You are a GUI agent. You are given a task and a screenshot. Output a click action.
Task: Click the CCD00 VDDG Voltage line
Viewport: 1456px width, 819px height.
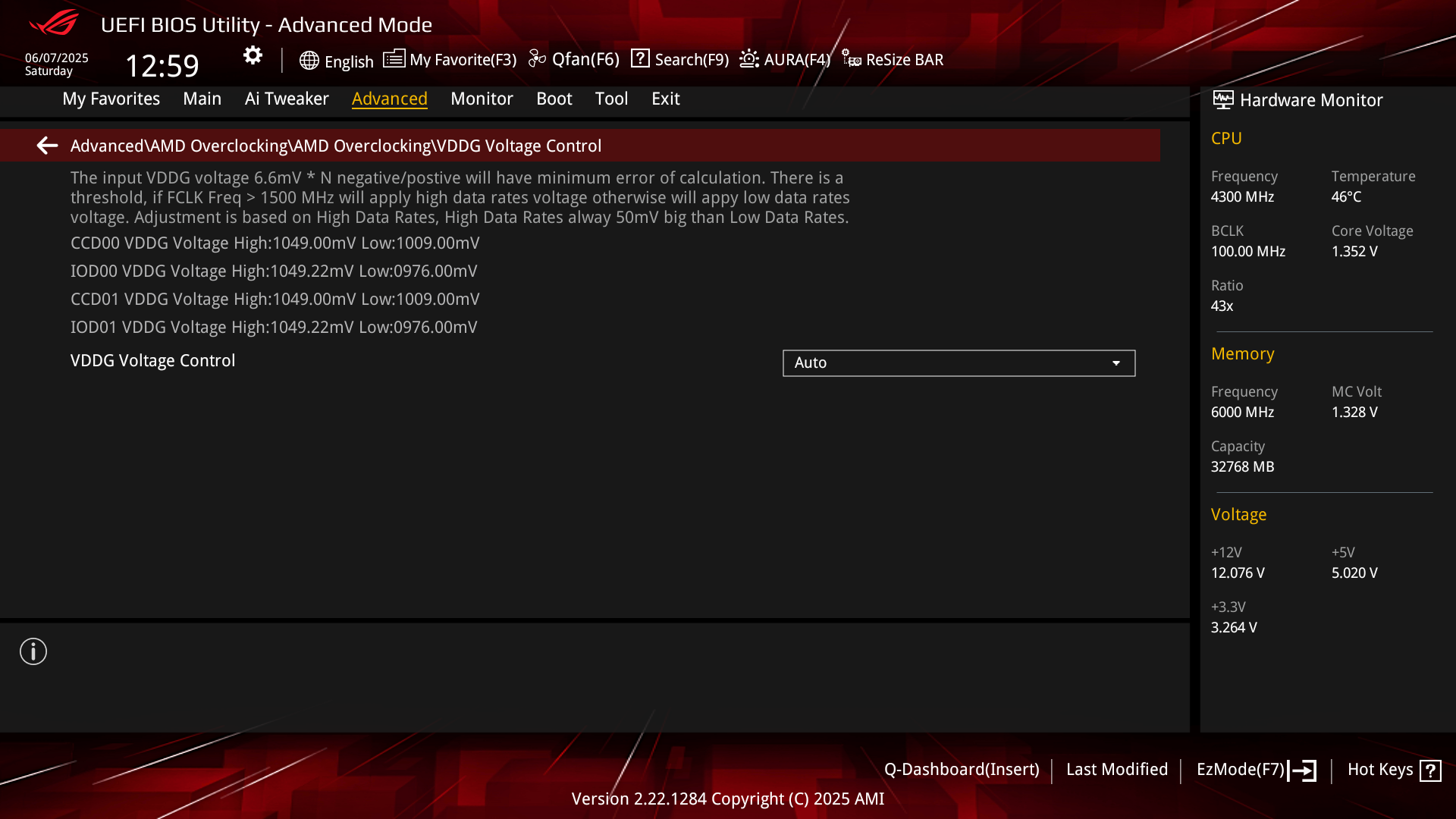(x=275, y=243)
